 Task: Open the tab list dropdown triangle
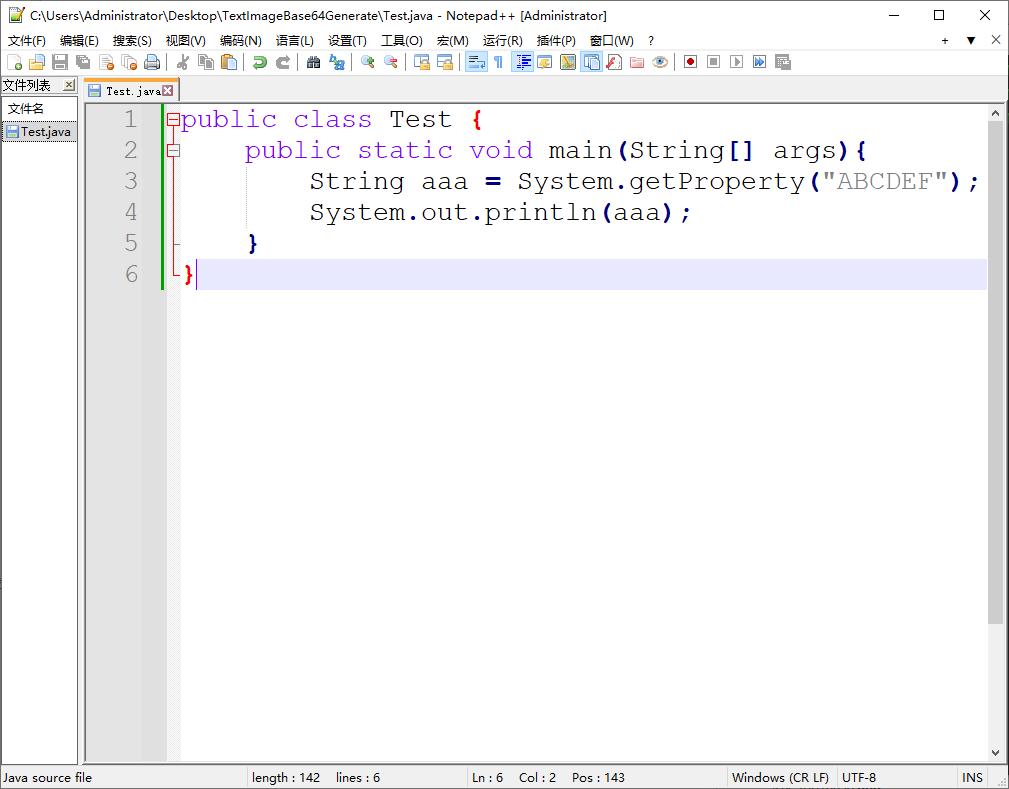click(x=970, y=41)
